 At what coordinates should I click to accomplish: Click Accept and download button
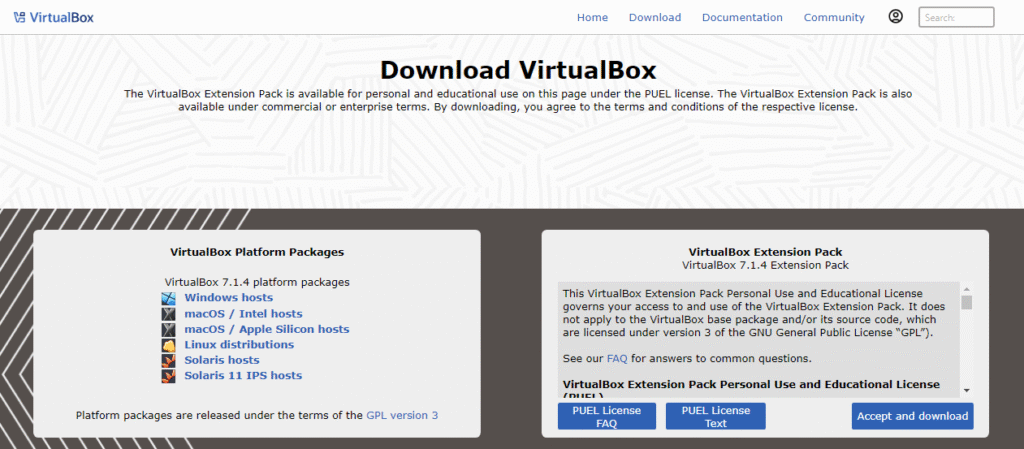[x=912, y=416]
